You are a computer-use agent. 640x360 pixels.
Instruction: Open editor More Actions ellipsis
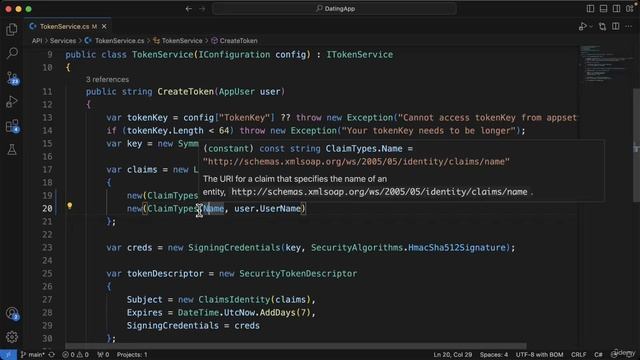tap(629, 27)
